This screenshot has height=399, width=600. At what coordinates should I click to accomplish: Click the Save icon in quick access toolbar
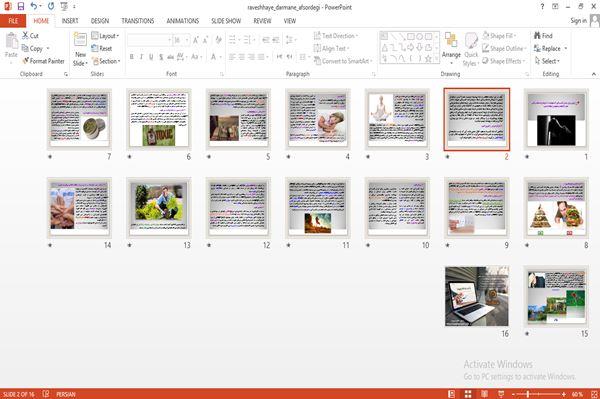[21, 6]
